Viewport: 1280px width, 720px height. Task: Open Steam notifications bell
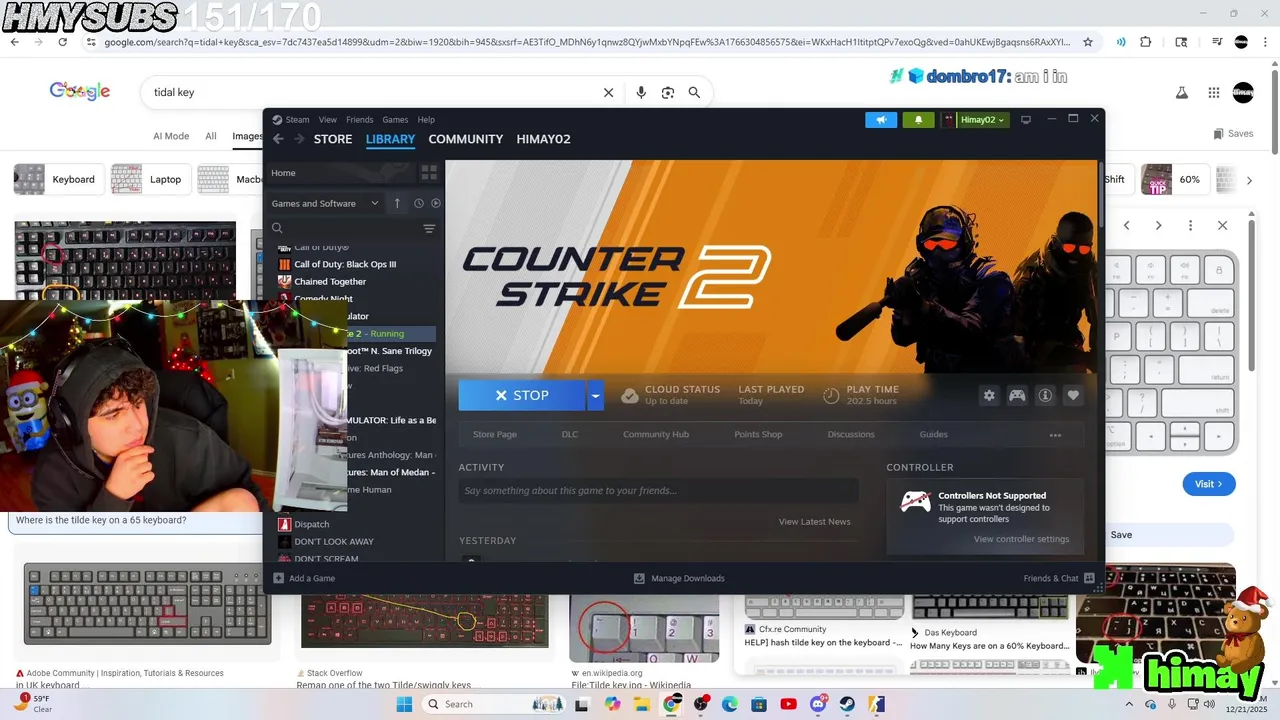coord(918,120)
